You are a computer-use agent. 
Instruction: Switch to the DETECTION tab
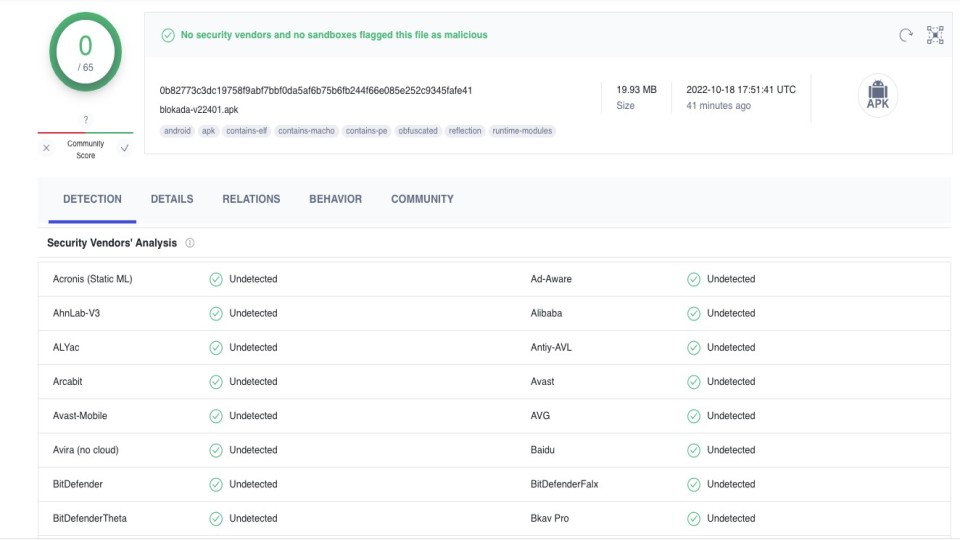point(92,199)
